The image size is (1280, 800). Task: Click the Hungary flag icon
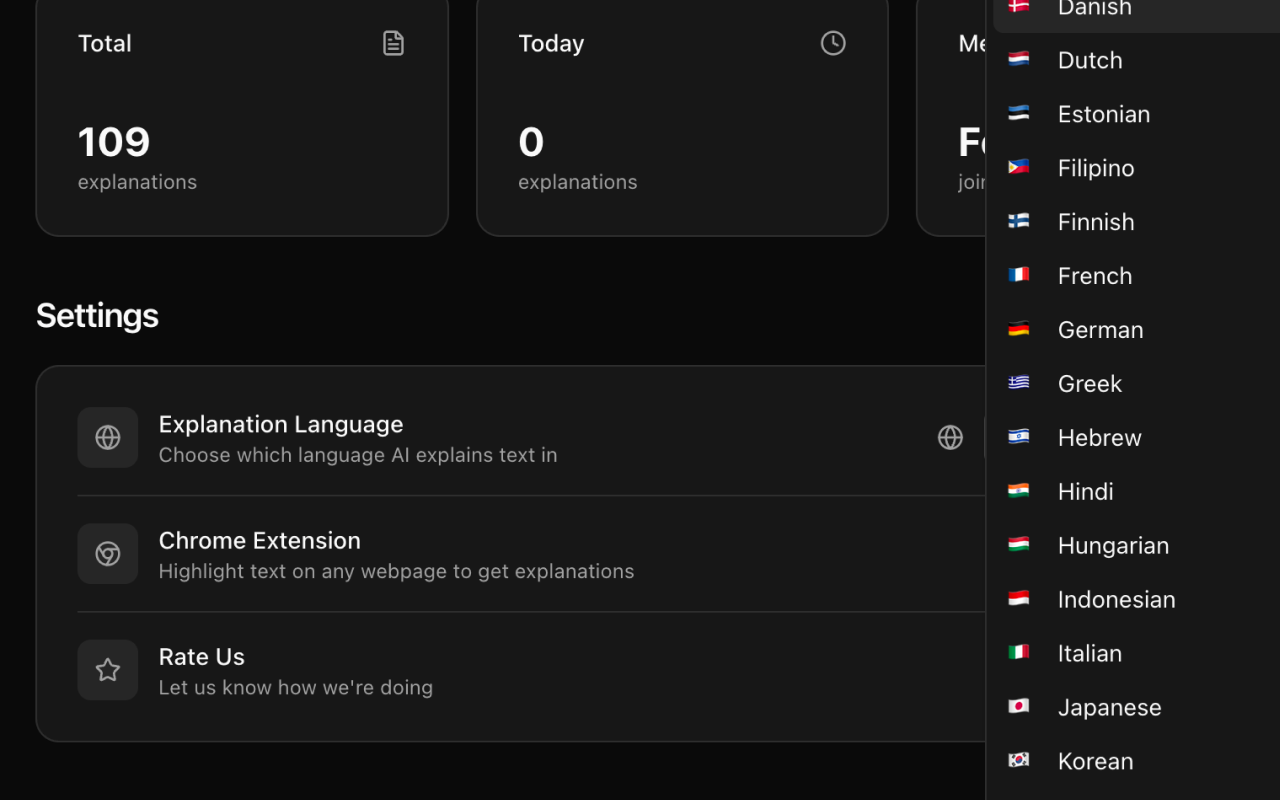(1019, 545)
